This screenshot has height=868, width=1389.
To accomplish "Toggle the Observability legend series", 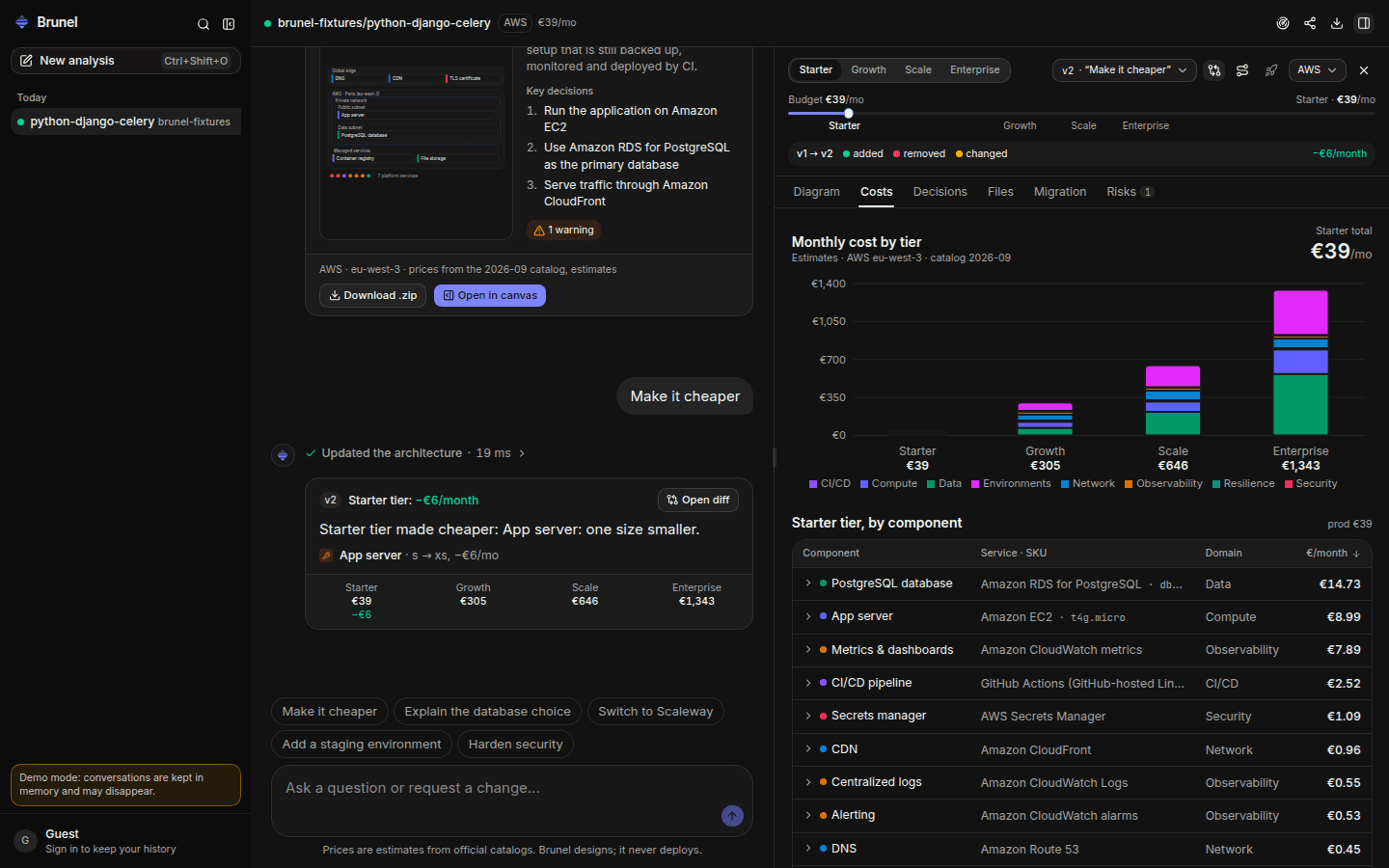I will pyautogui.click(x=1163, y=484).
